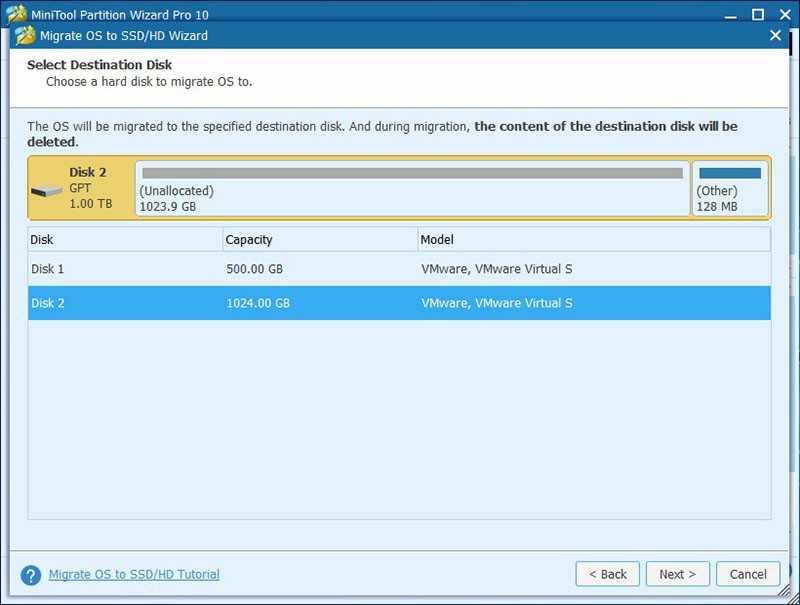This screenshot has width=800, height=605.
Task: Click the 500.00 GB capacity cell
Action: (x=255, y=269)
